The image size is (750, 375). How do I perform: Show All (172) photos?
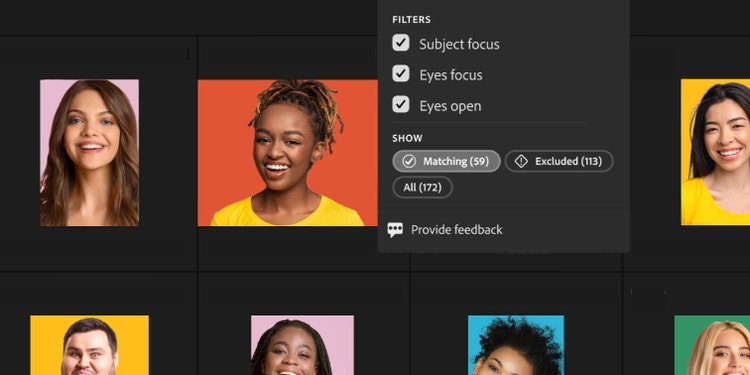[x=422, y=188]
